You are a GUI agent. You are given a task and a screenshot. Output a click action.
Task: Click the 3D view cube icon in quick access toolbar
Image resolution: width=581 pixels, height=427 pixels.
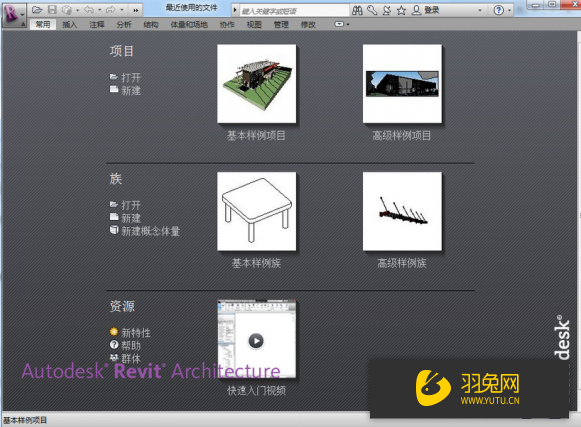tap(67, 10)
